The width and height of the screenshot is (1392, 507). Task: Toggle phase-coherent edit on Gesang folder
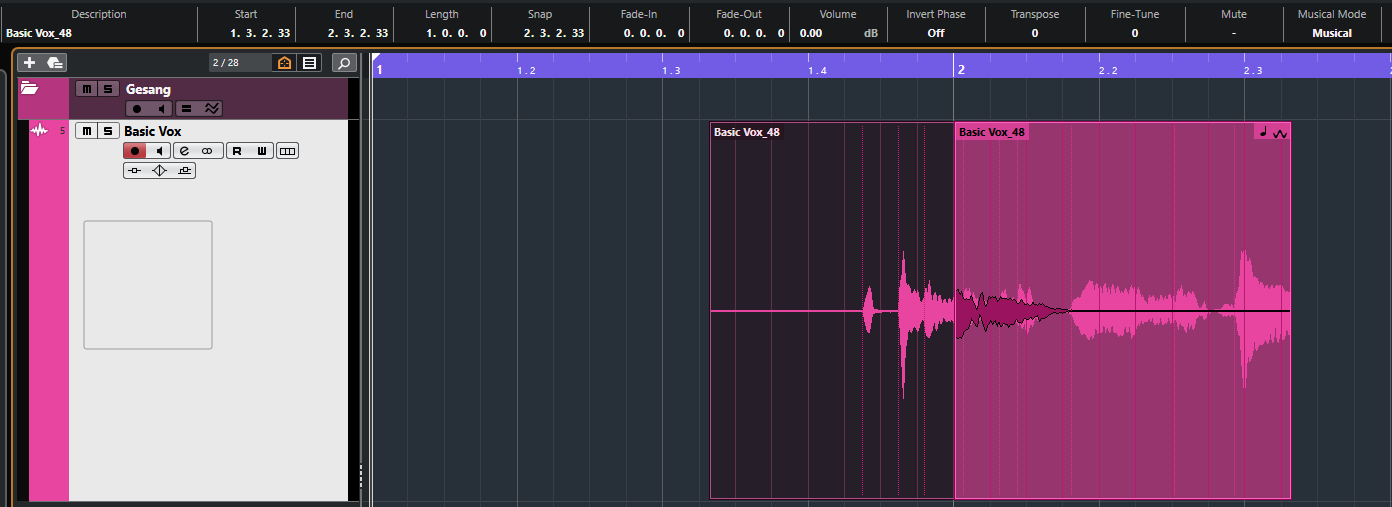[211, 108]
